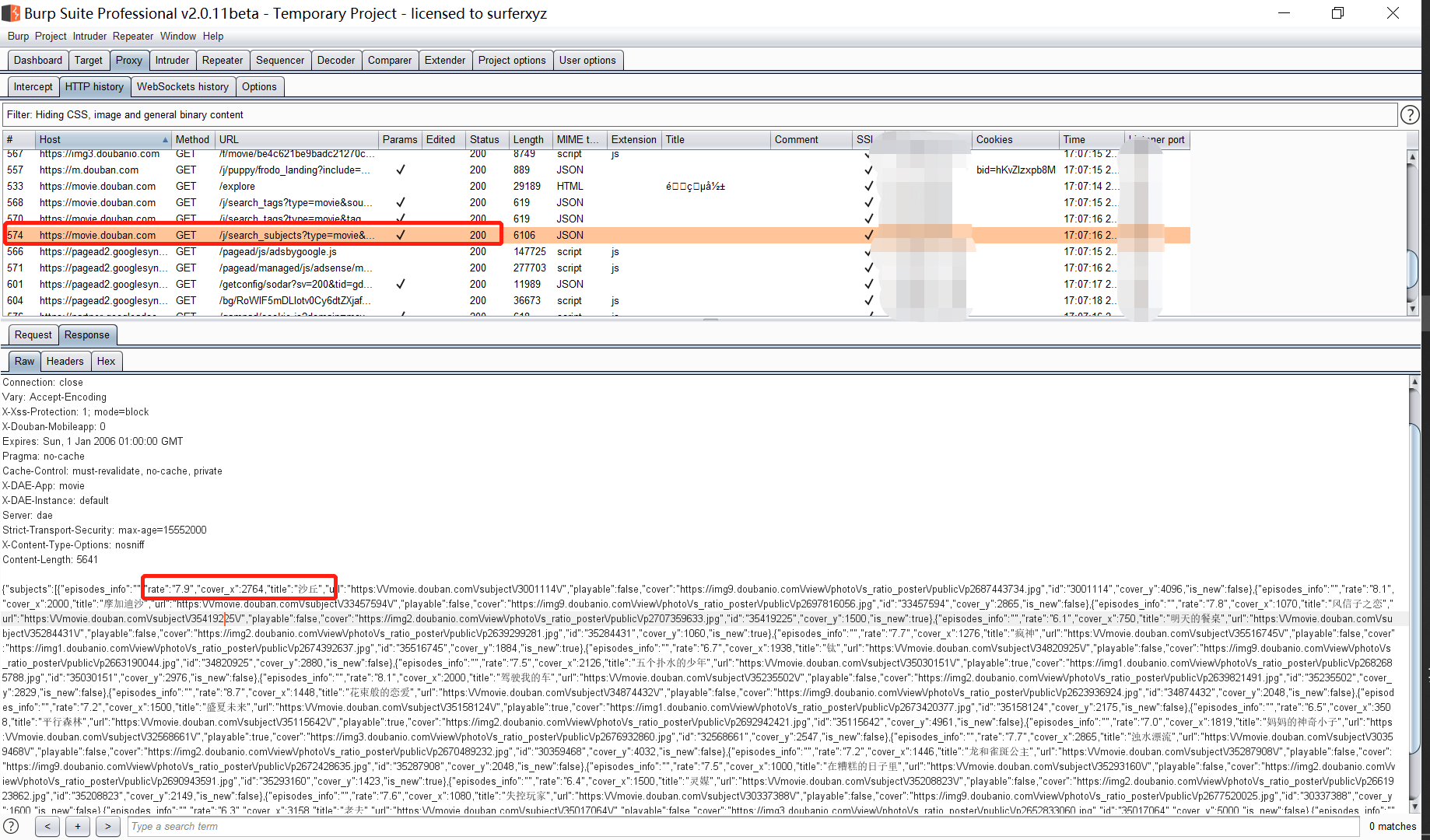The height and width of the screenshot is (840, 1430).
Task: Click the help icon beside the search bar
Action: pyautogui.click(x=11, y=826)
